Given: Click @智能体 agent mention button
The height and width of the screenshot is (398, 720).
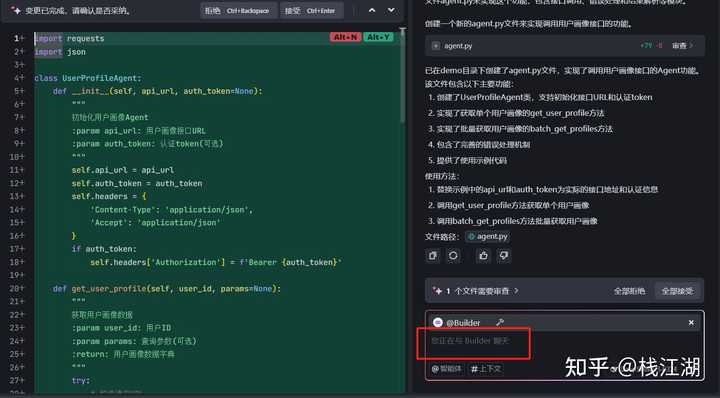Looking at the screenshot, I should (x=447, y=369).
